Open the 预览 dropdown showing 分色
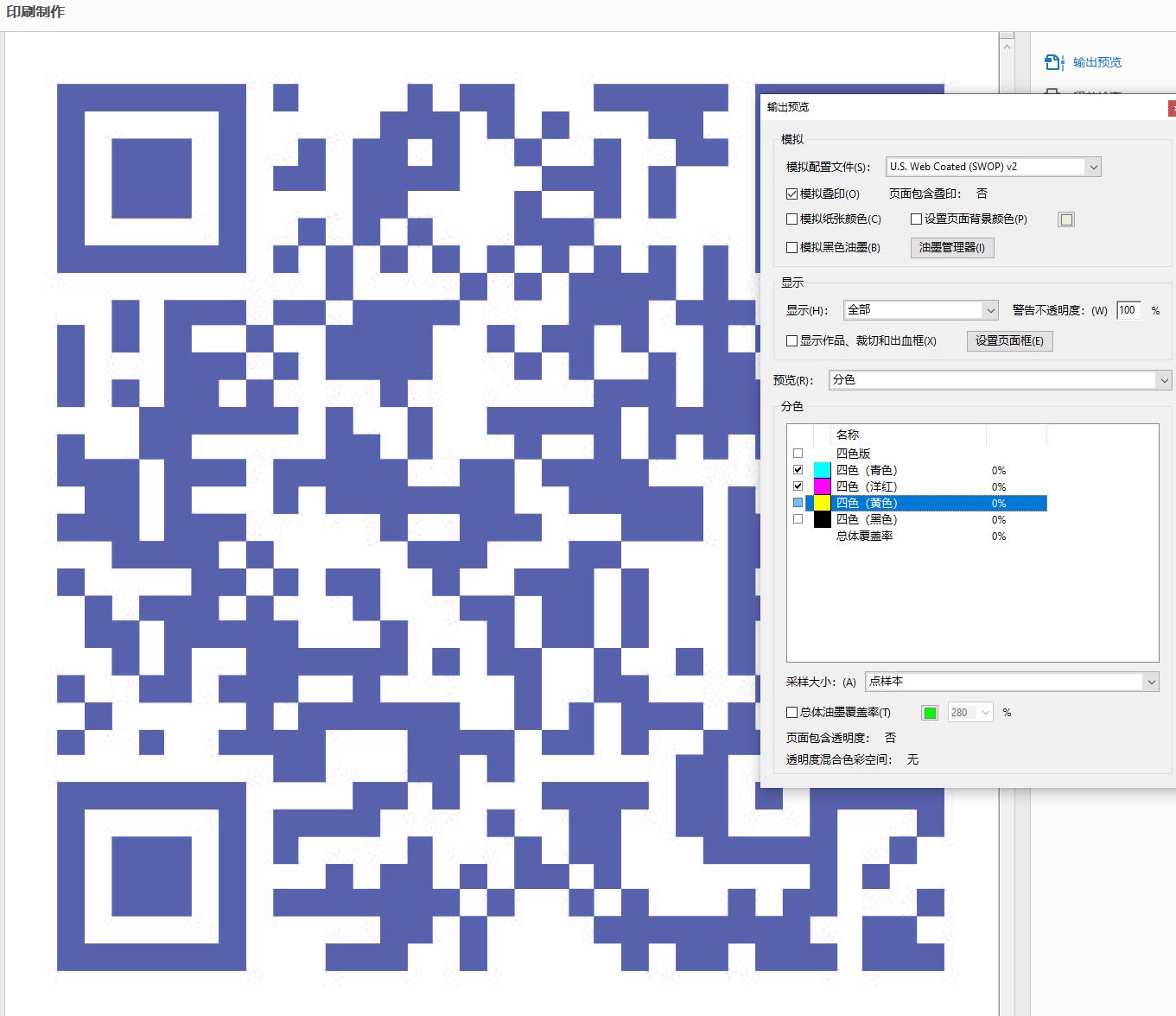This screenshot has width=1176, height=1016. coord(1001,380)
